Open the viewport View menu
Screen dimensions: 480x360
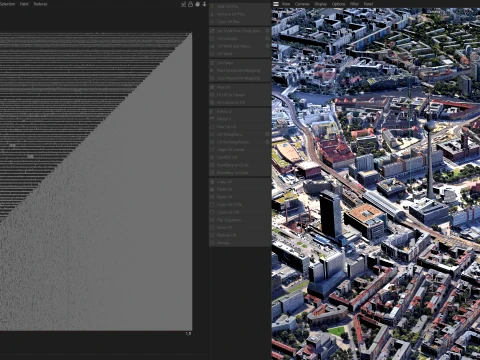tap(286, 4)
